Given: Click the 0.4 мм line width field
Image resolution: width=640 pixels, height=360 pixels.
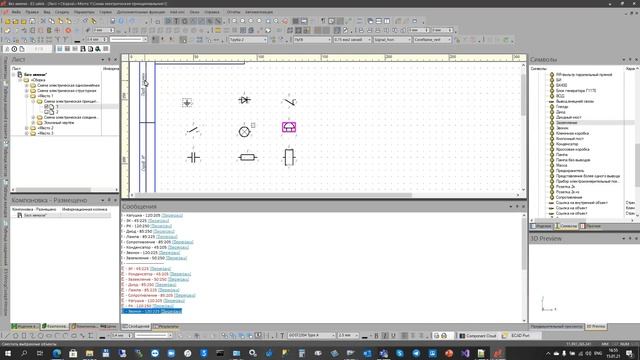Looking at the screenshot, I should (97, 40).
